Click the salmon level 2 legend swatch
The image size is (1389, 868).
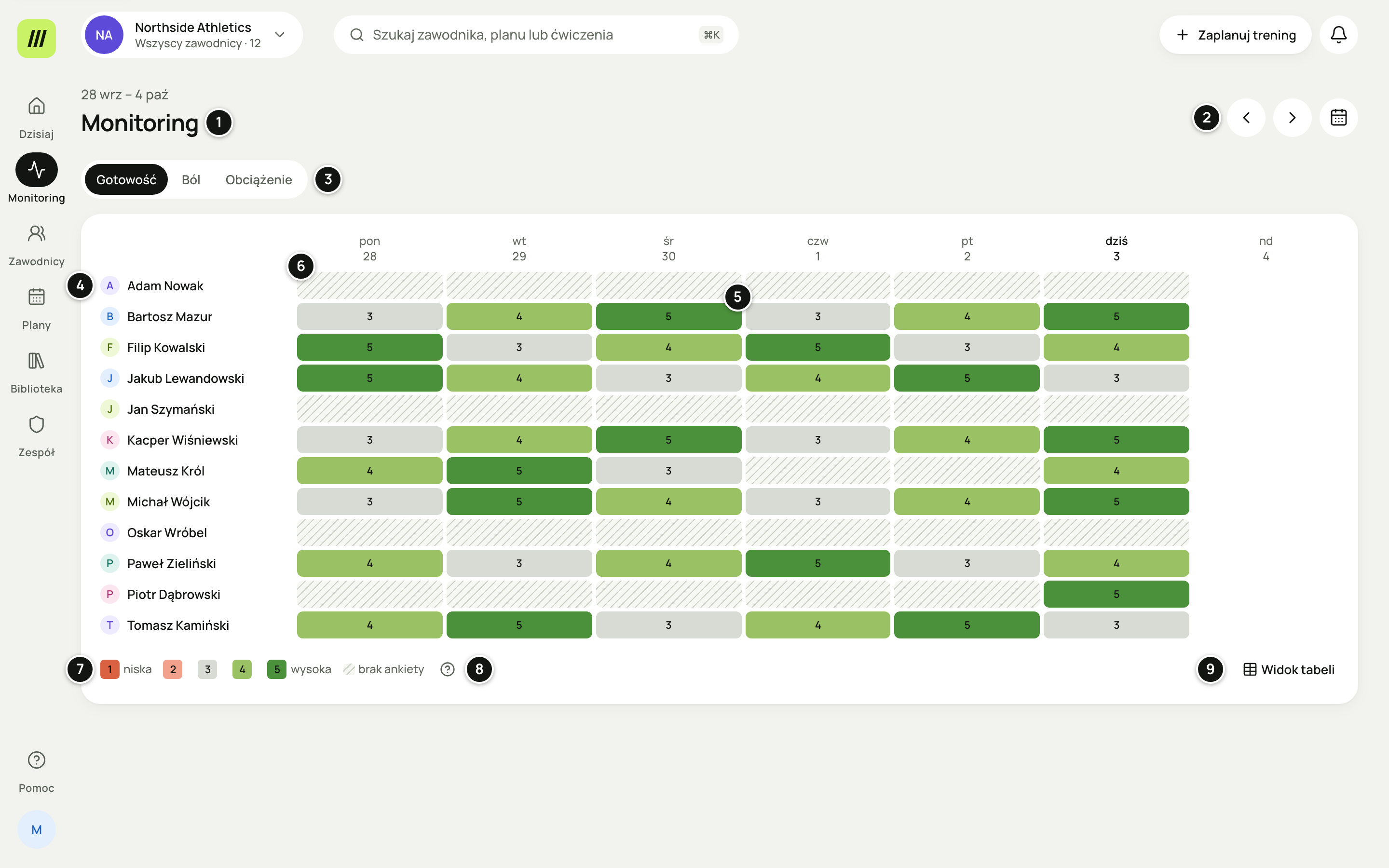173,669
